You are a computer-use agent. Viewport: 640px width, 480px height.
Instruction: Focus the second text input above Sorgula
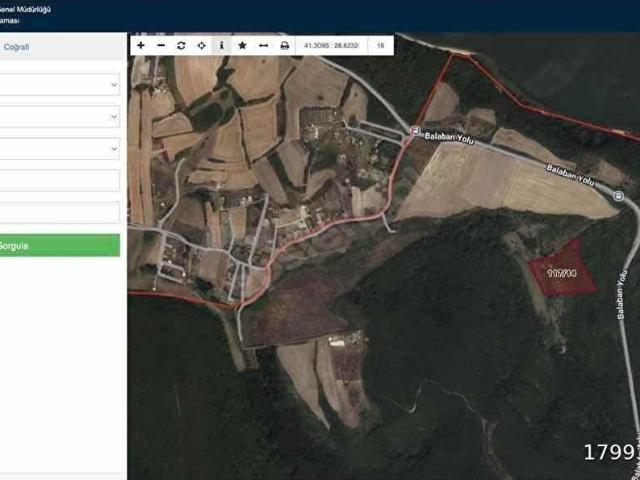click(x=59, y=213)
